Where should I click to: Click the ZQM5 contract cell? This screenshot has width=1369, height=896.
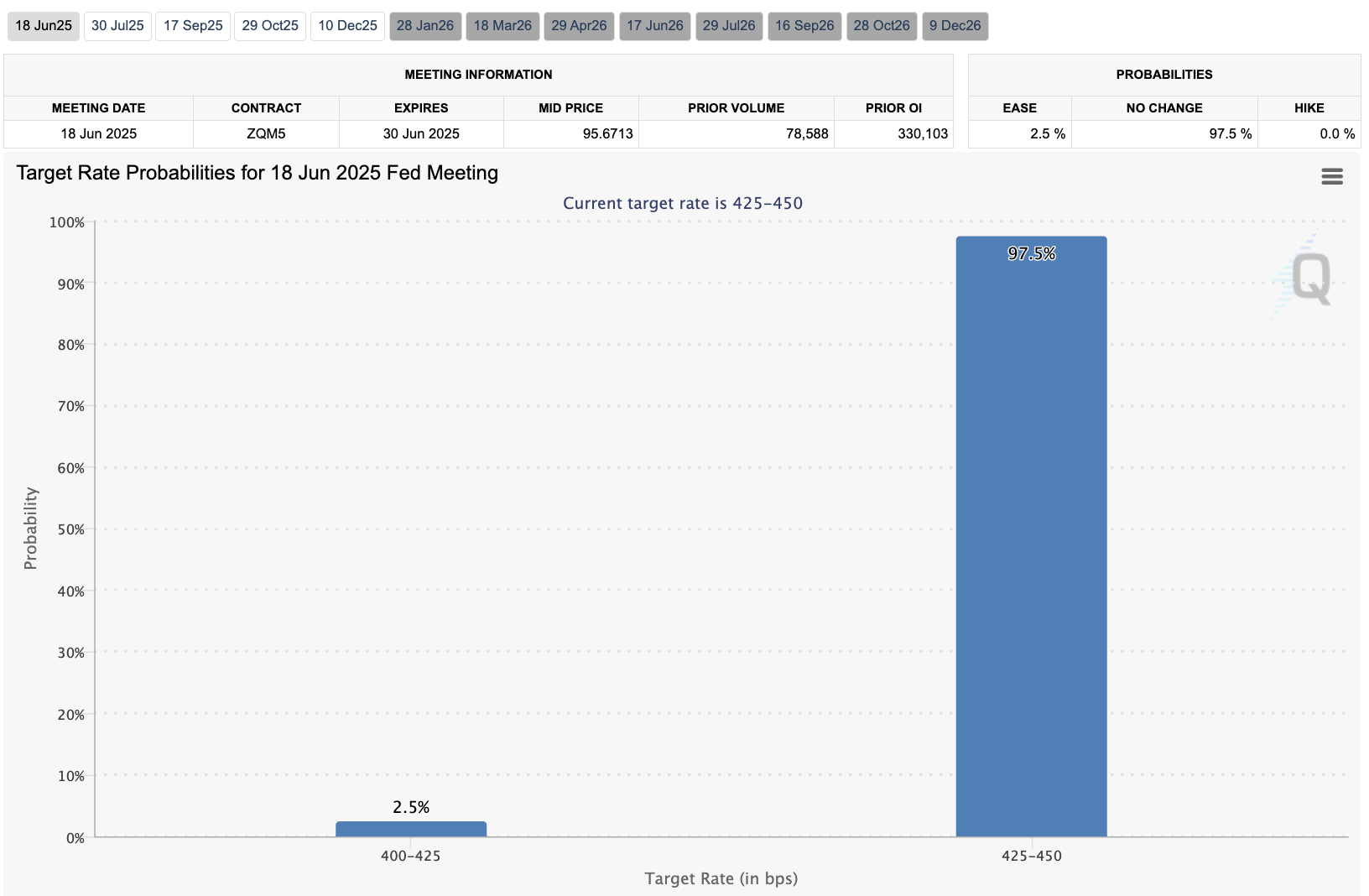(x=266, y=134)
